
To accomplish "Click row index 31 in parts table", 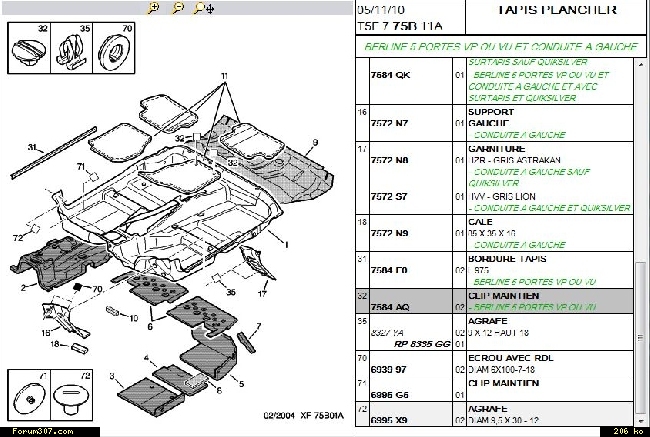I will point(362,259).
